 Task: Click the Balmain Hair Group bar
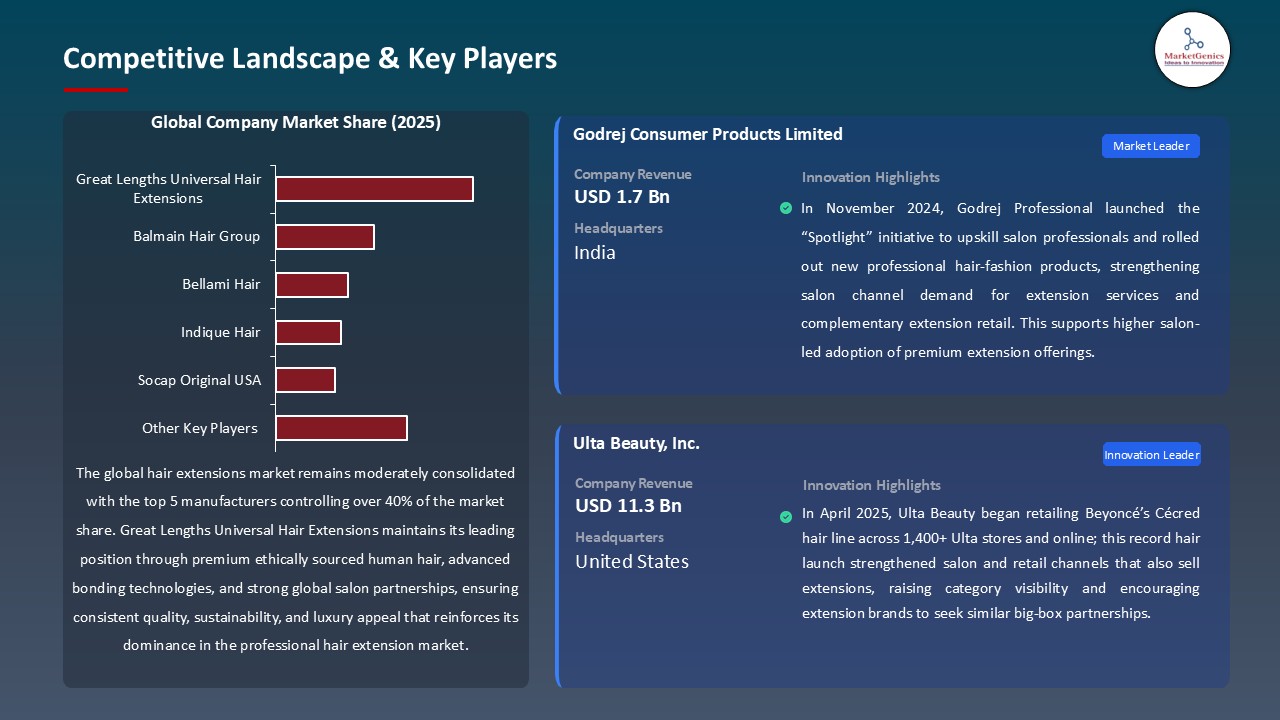[325, 237]
